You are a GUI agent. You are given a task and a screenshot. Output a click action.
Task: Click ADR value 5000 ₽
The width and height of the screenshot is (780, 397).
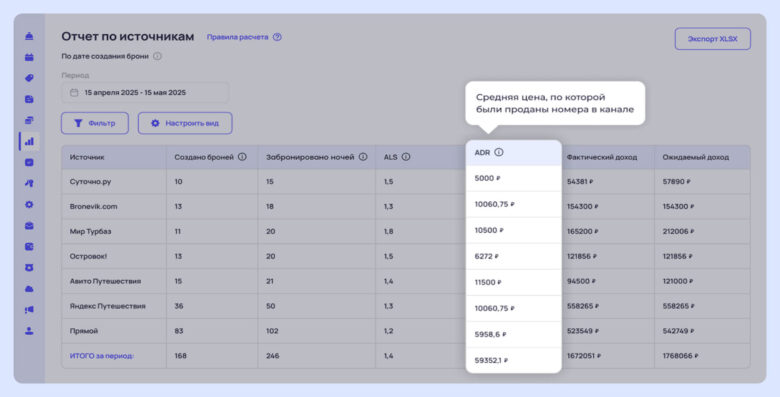[x=488, y=178]
